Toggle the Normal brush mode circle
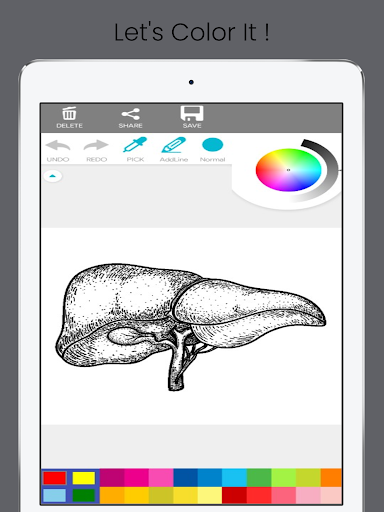This screenshot has width=384, height=512. click(x=213, y=150)
